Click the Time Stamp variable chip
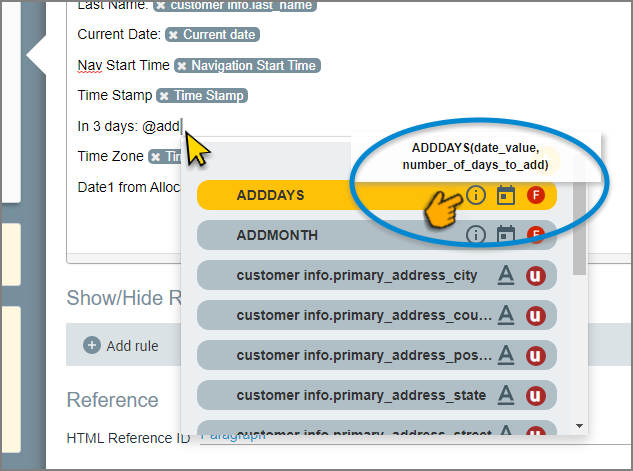Screen dimensions: 633x471 tap(202, 96)
